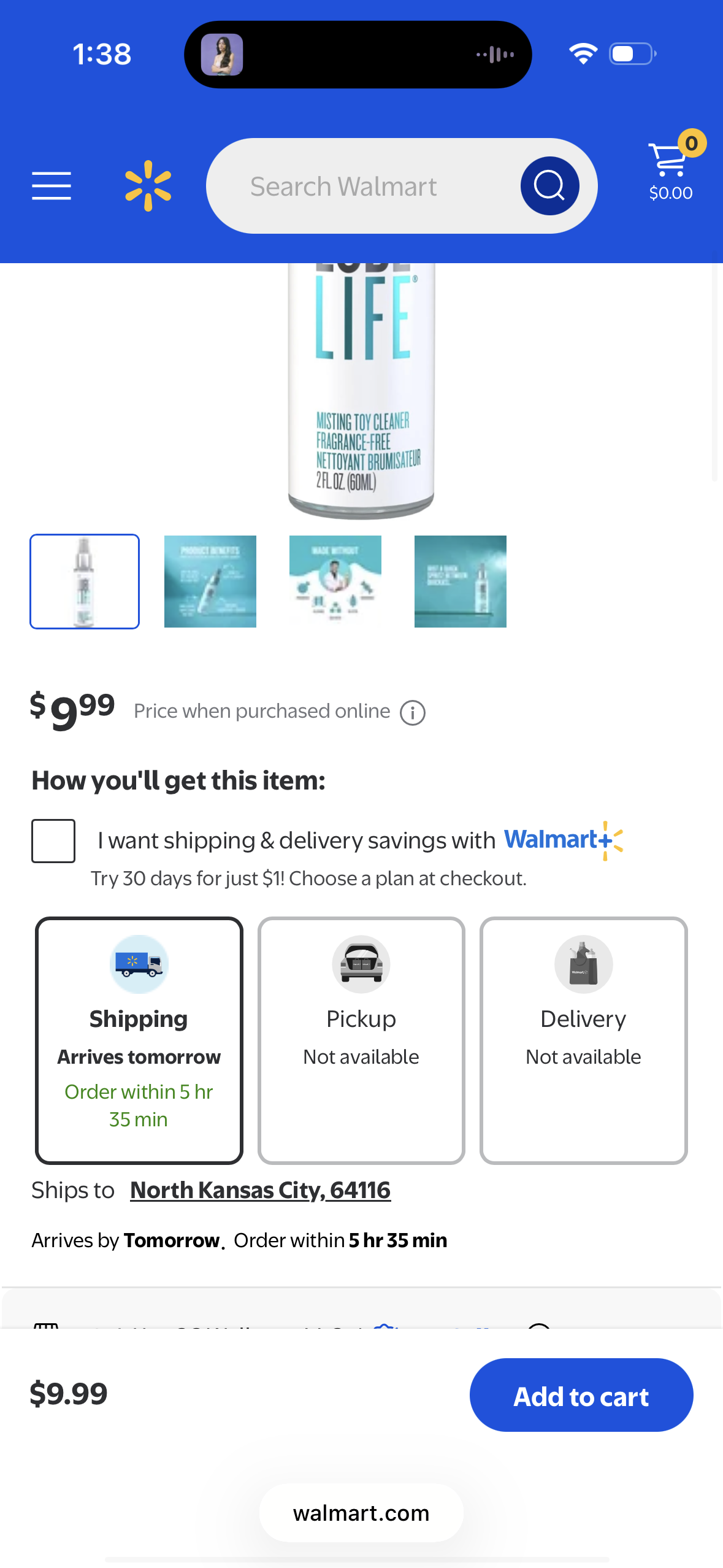Select the first bottle product thumbnail
The image size is (723, 1568).
(x=85, y=582)
